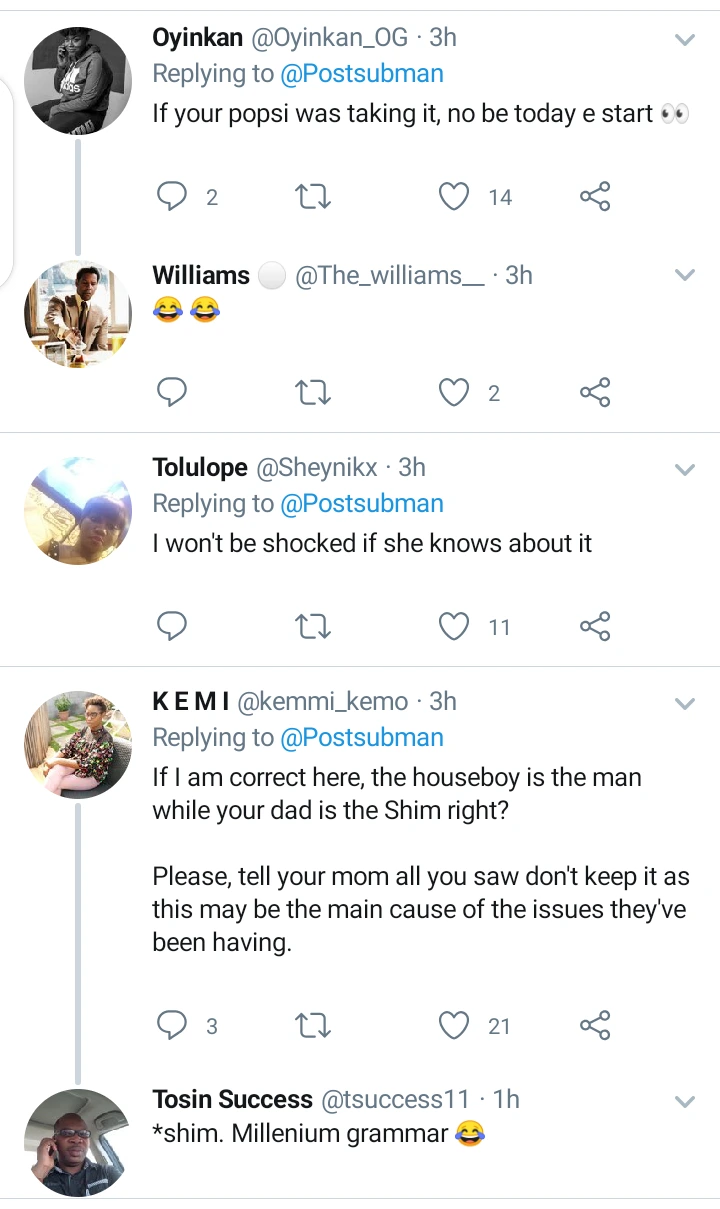Share Tolulope's tweet

click(595, 627)
